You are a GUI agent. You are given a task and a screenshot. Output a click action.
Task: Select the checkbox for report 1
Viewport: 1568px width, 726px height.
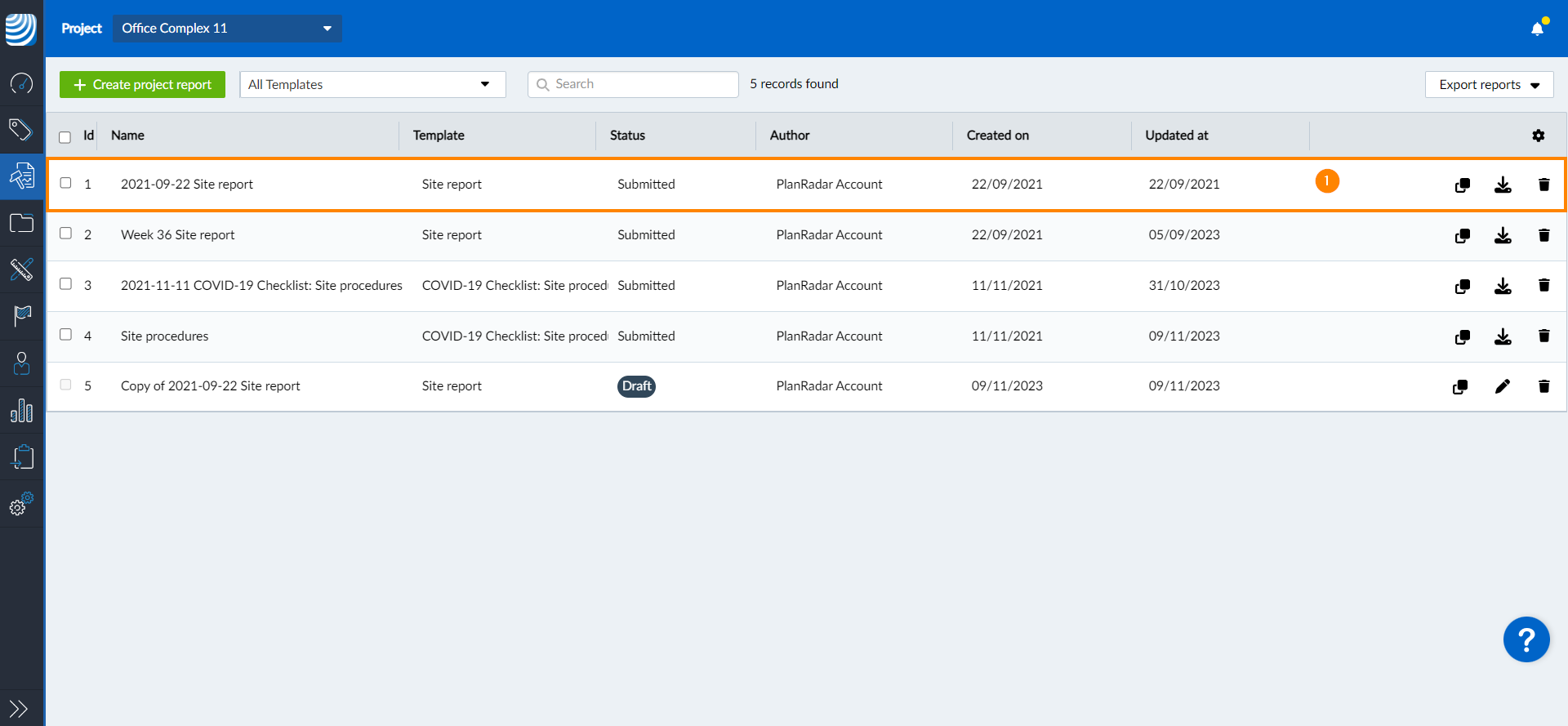coord(66,183)
